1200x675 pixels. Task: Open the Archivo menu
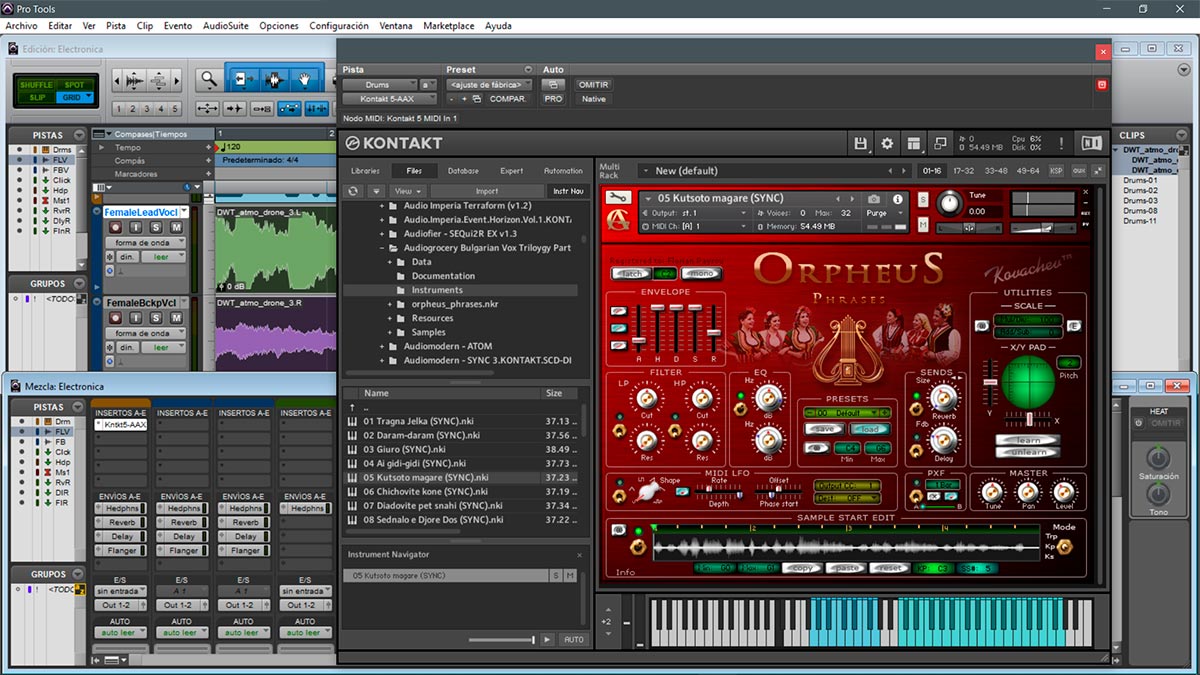(x=21, y=26)
